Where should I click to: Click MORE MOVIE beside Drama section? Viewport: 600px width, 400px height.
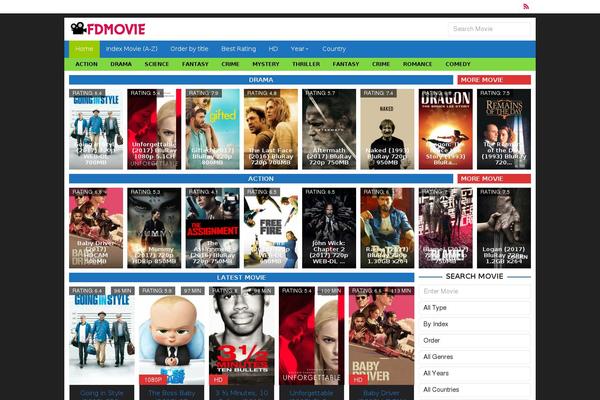(494, 80)
